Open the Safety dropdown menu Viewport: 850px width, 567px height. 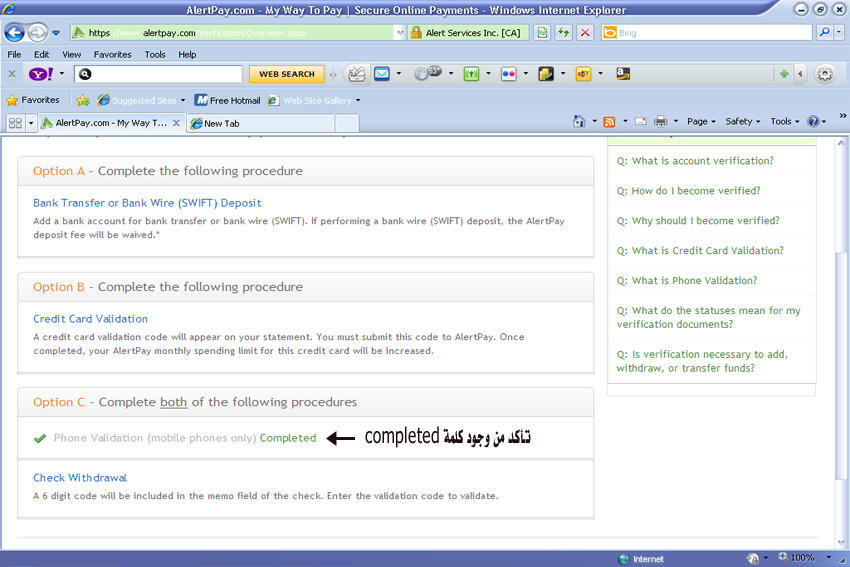click(743, 121)
